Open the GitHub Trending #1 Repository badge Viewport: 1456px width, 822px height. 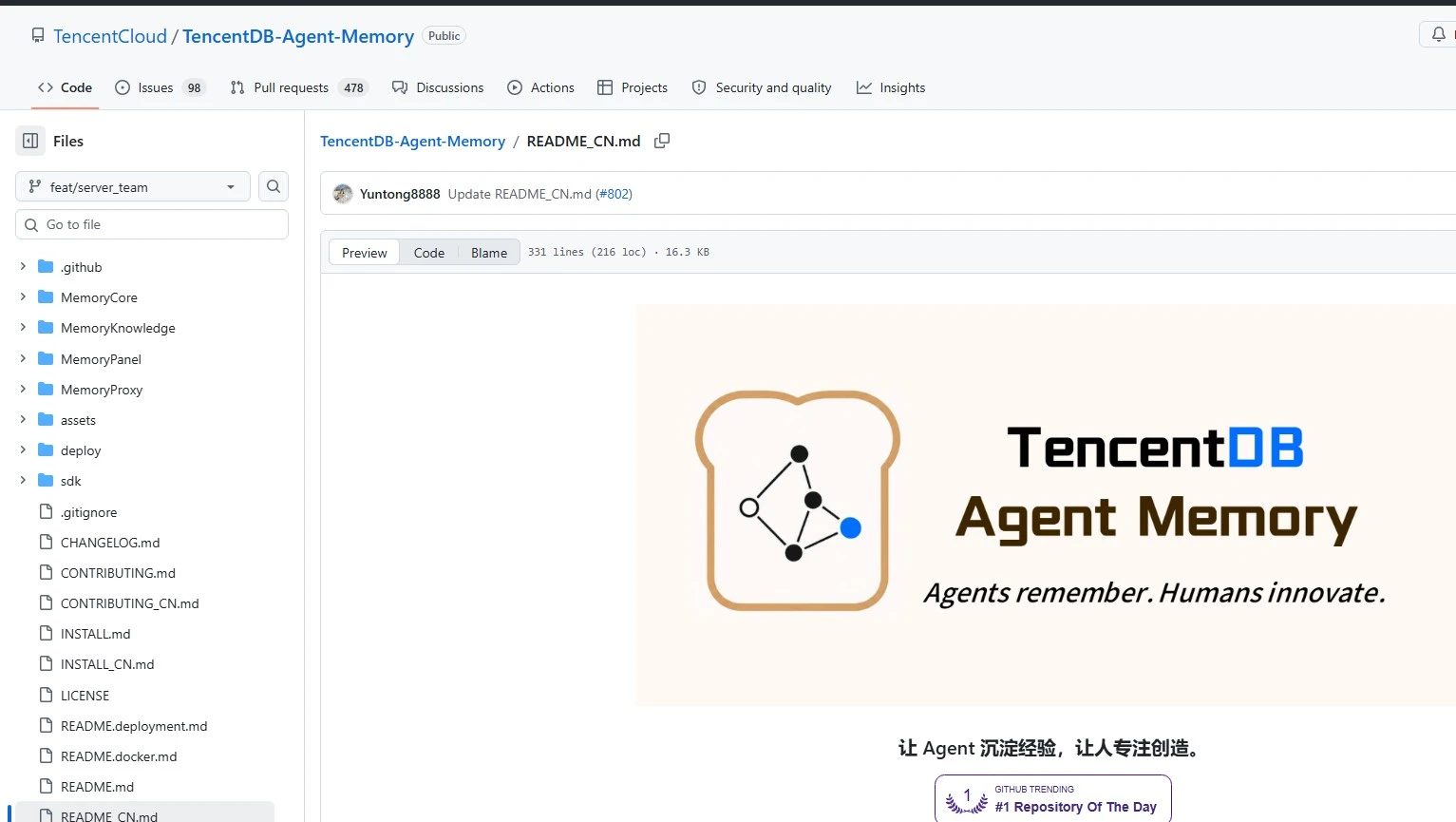coord(1052,798)
